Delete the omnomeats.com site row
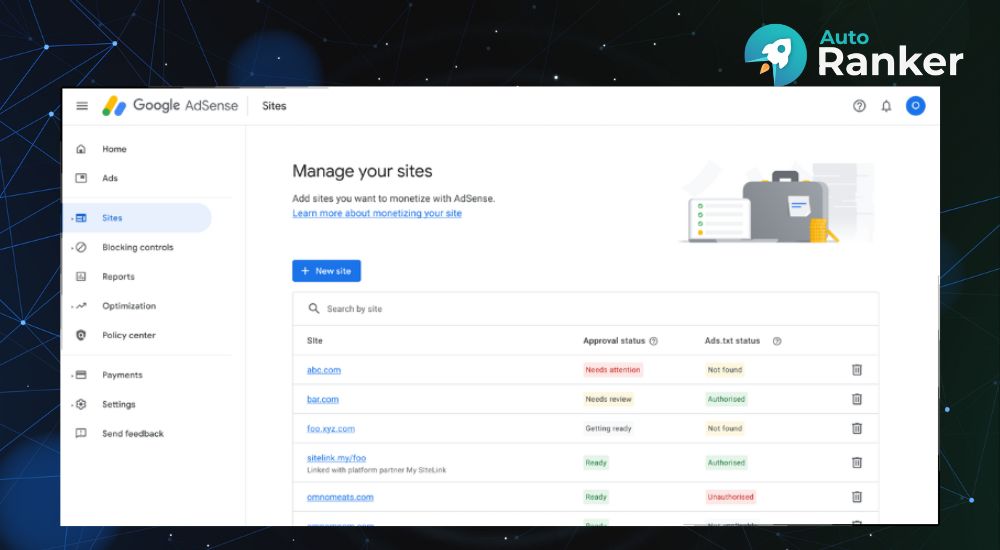 click(857, 497)
